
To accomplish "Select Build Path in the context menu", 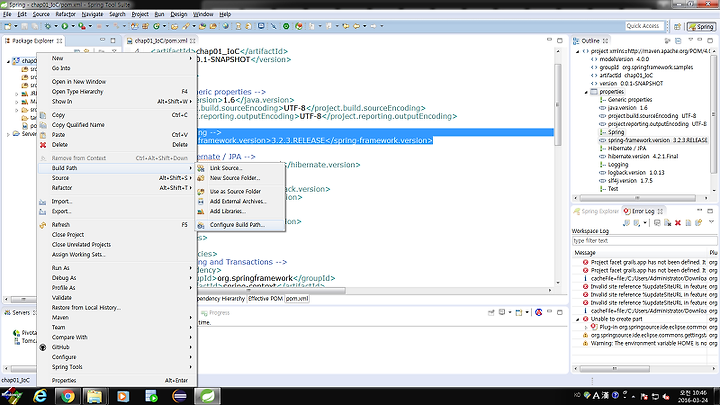I will coord(117,168).
